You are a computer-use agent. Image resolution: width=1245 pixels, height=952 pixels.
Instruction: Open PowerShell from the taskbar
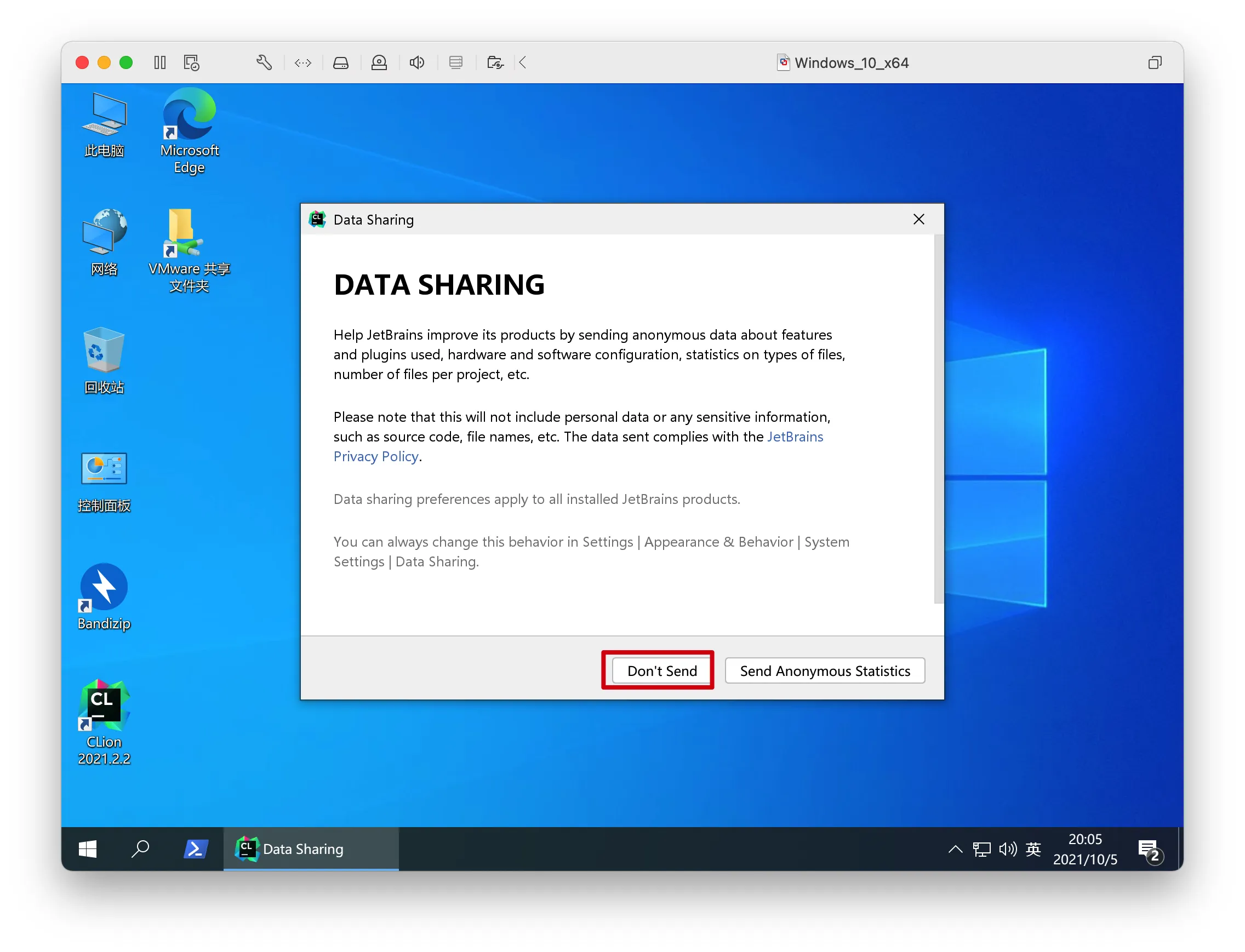(x=196, y=849)
